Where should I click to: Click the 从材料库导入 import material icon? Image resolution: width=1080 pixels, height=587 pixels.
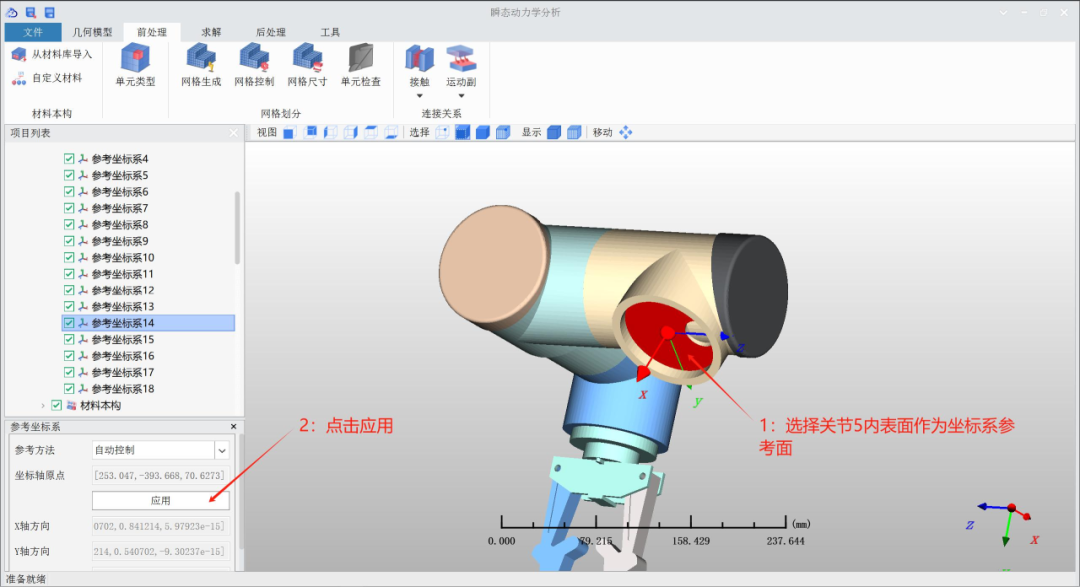(x=19, y=54)
